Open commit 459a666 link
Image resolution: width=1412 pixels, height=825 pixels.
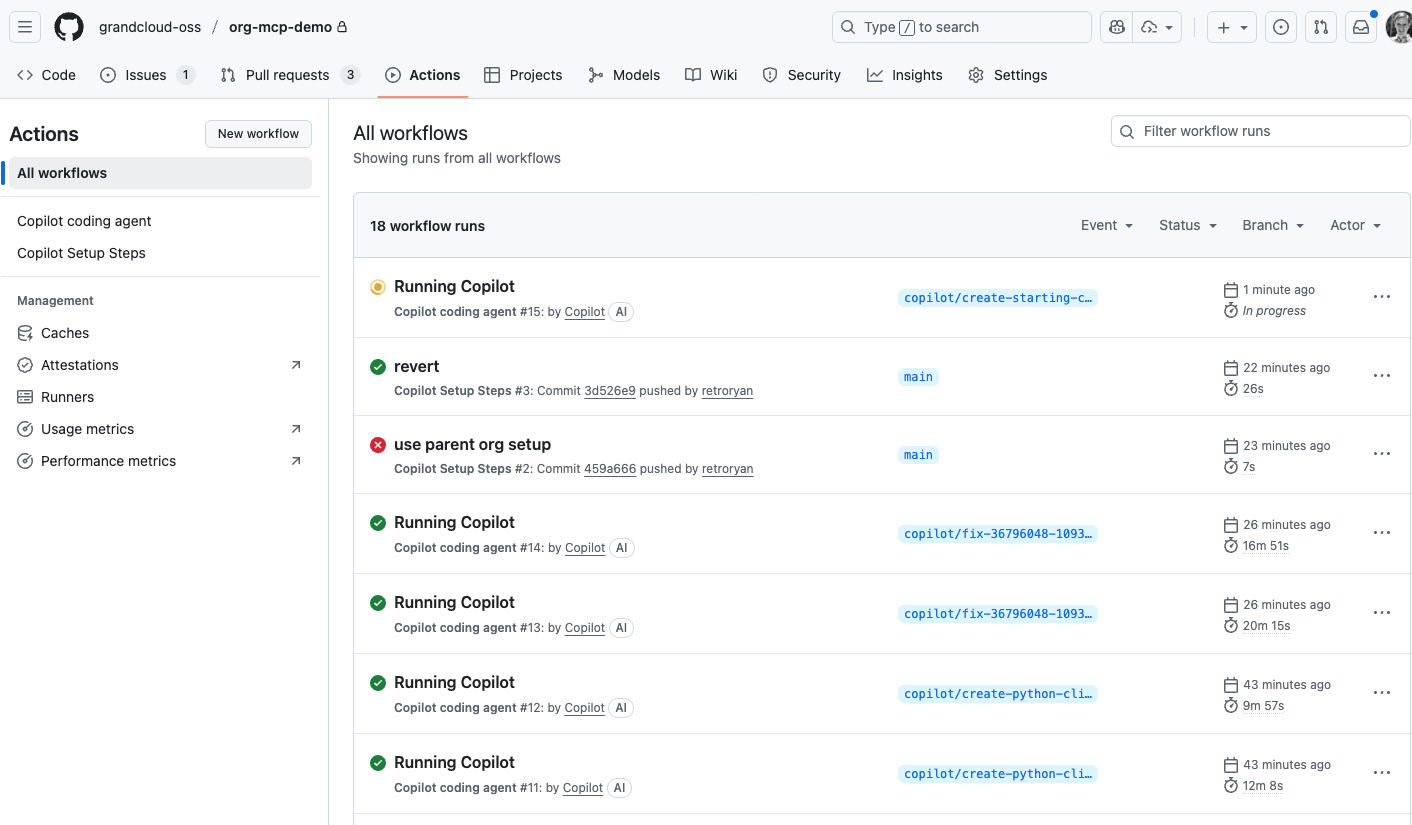tap(610, 469)
